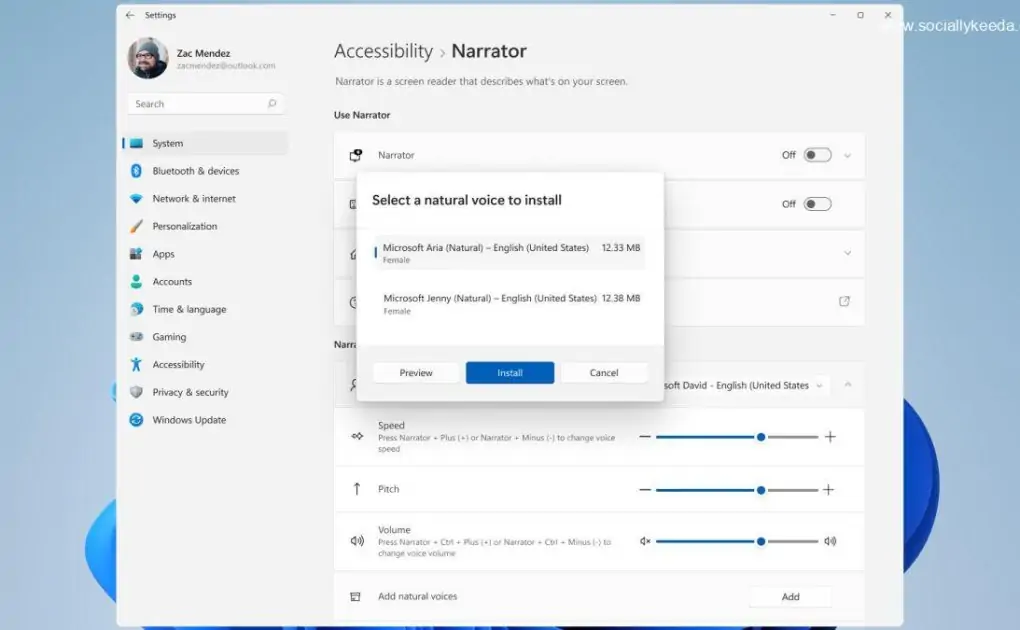
Task: Click the Narrator icon beside Narrator row
Action: click(x=356, y=155)
